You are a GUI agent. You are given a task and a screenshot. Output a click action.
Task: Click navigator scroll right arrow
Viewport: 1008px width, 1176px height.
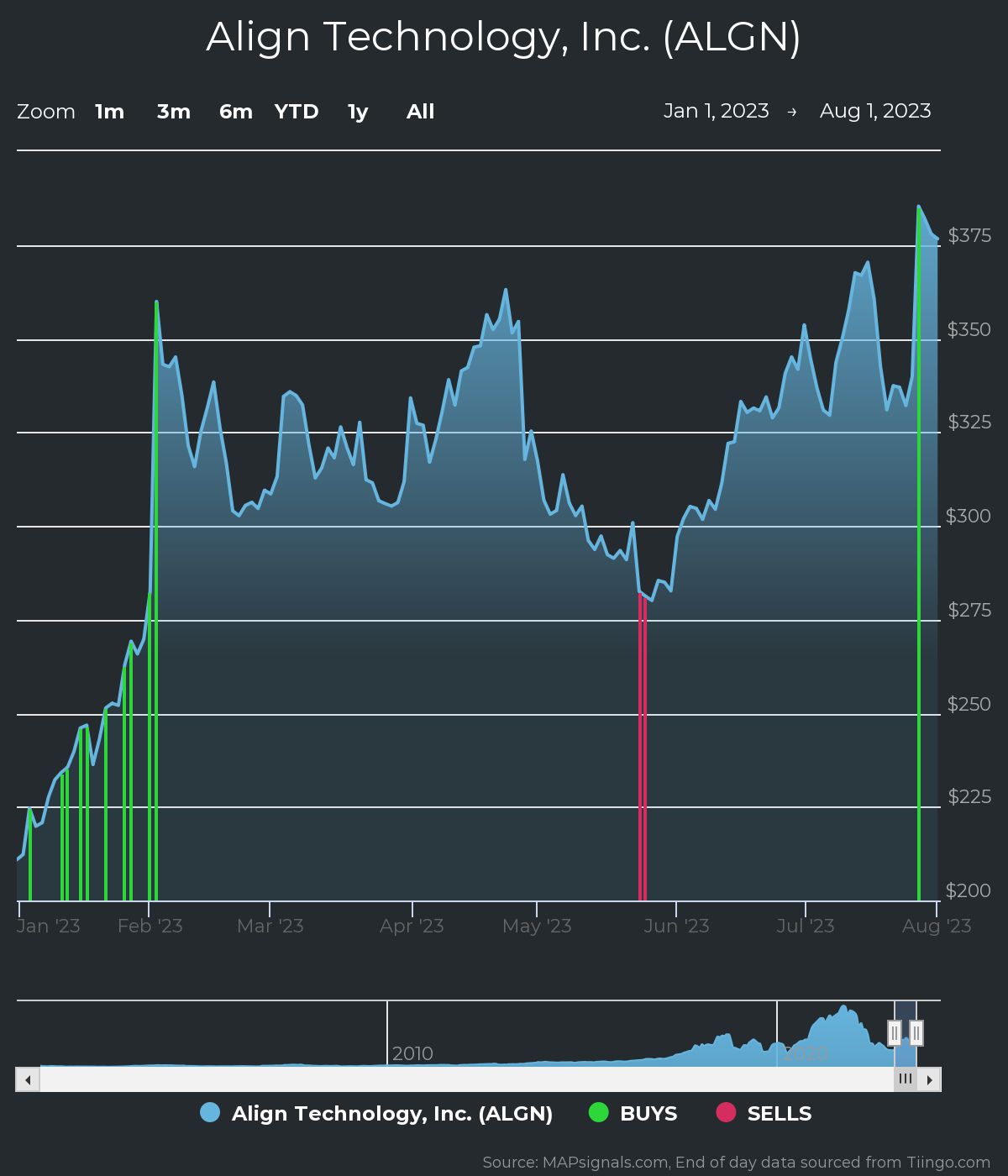tap(929, 1079)
